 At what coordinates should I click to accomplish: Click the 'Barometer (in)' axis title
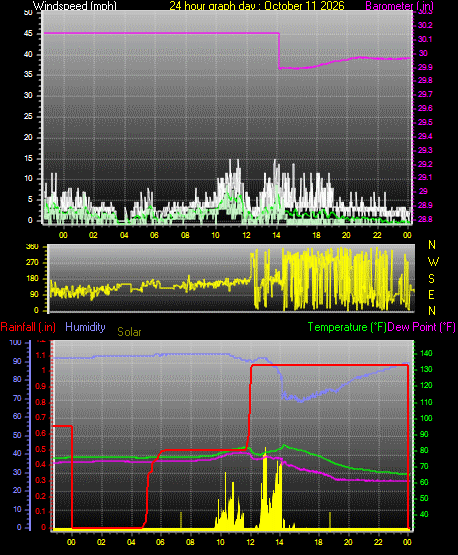(x=399, y=6)
